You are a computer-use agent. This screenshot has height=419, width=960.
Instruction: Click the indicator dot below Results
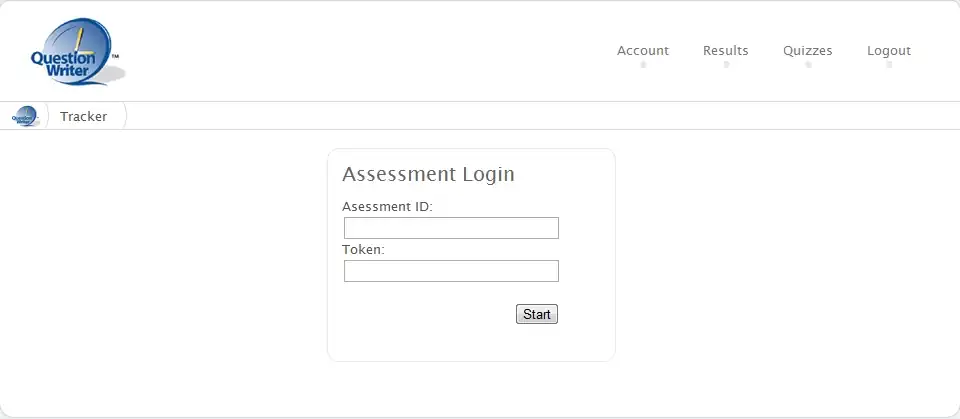[x=726, y=65]
